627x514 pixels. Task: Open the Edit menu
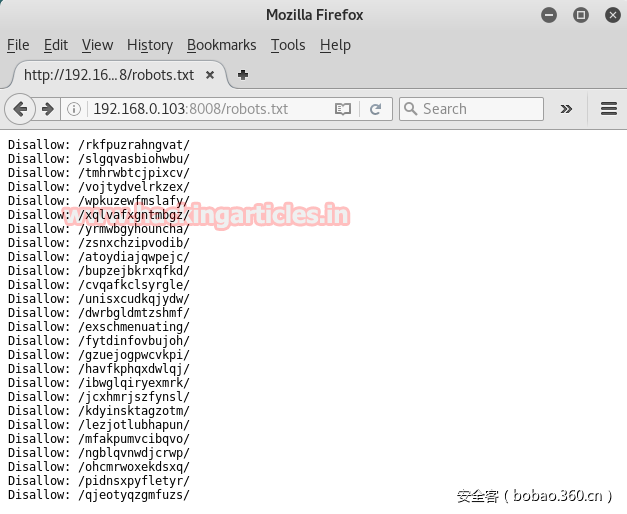coord(56,45)
